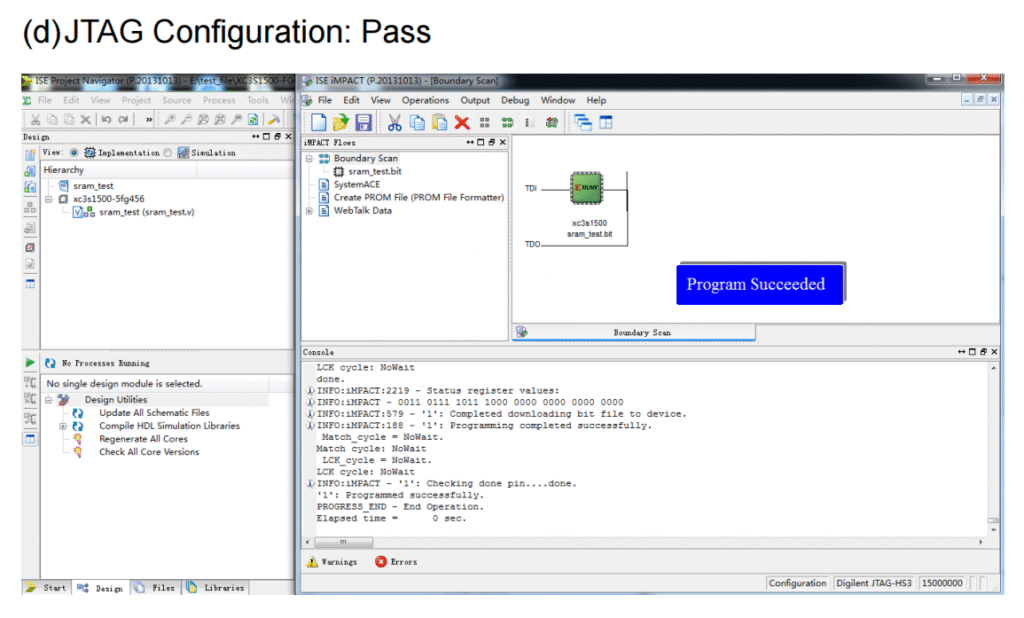Switch to the Files tab

point(156,588)
